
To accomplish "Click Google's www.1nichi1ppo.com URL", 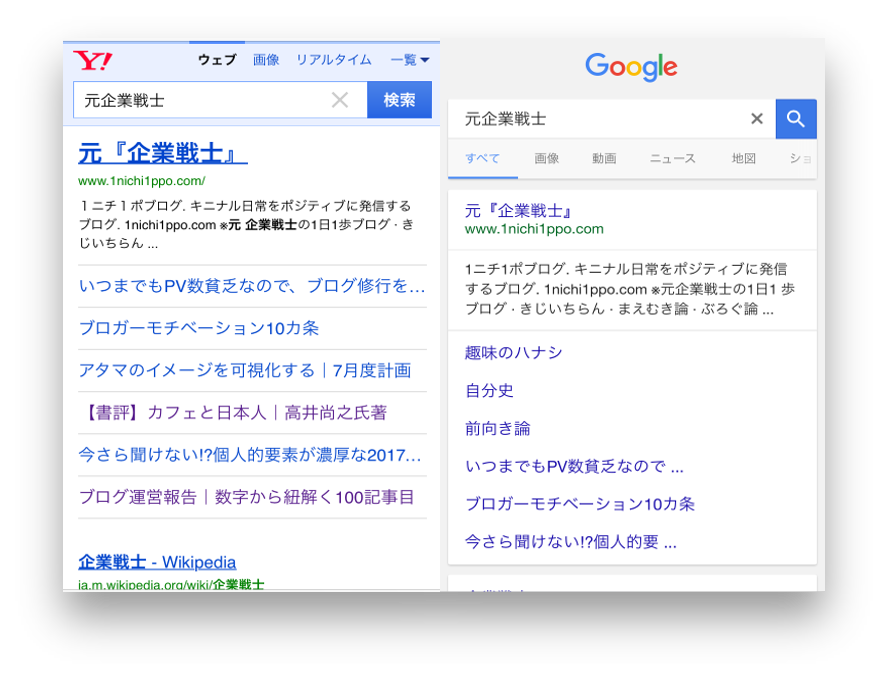I will (534, 229).
